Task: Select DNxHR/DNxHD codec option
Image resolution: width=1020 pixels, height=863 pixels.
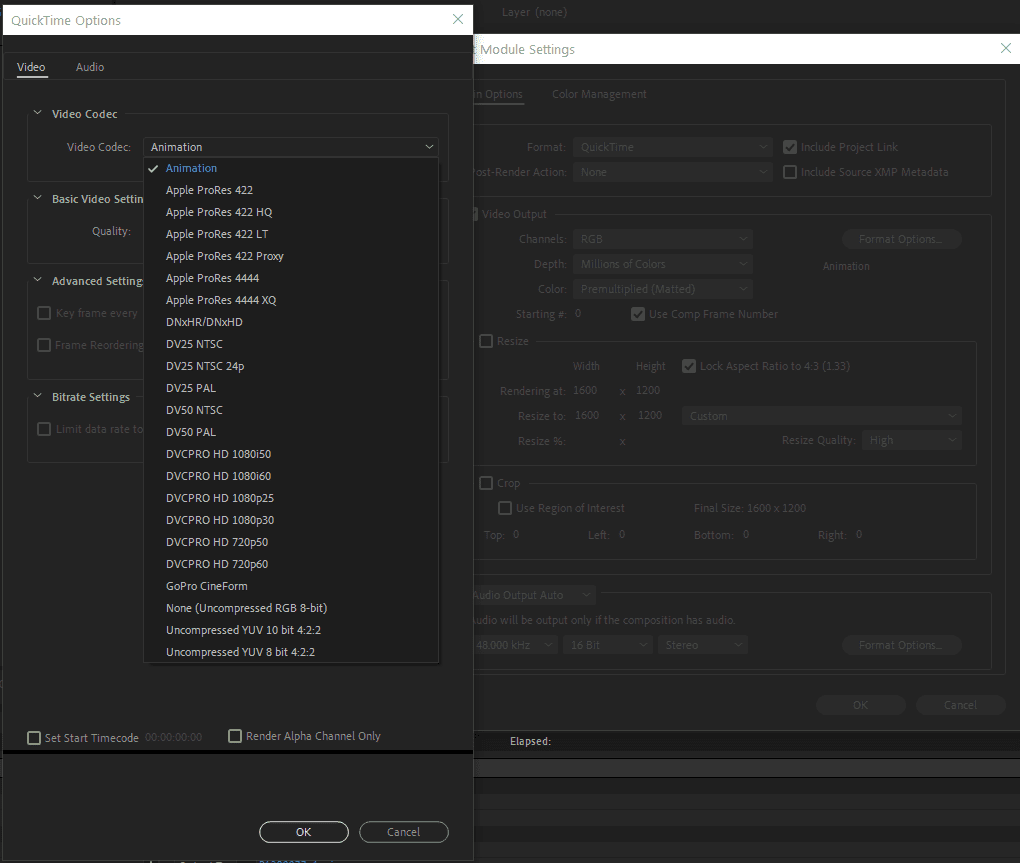Action: click(x=204, y=322)
